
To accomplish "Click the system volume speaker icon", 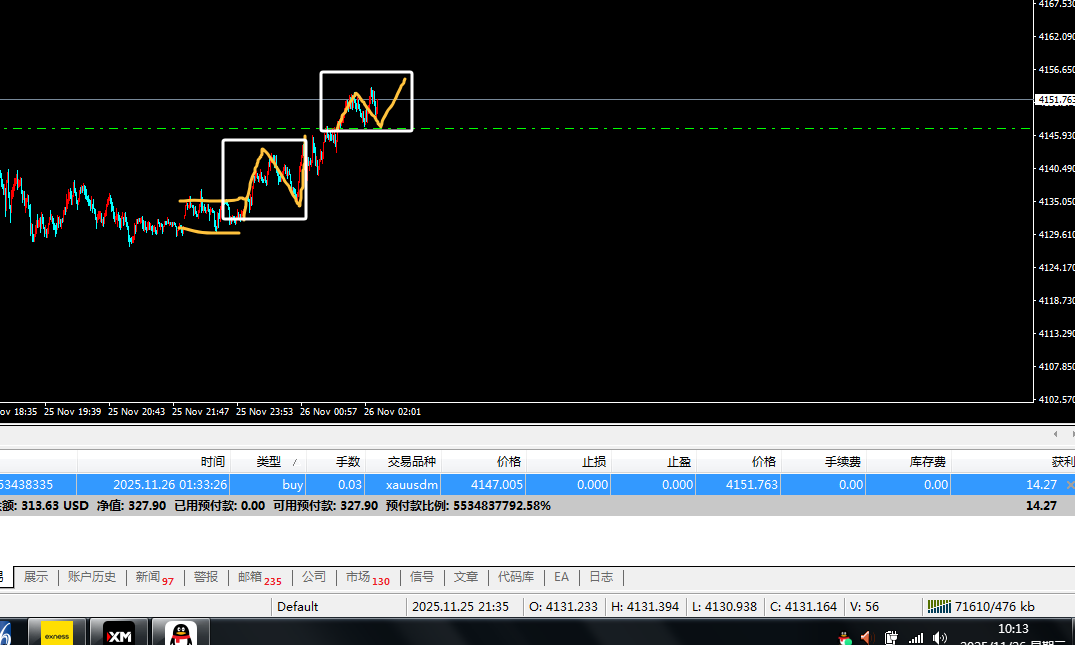I will pos(939,637).
